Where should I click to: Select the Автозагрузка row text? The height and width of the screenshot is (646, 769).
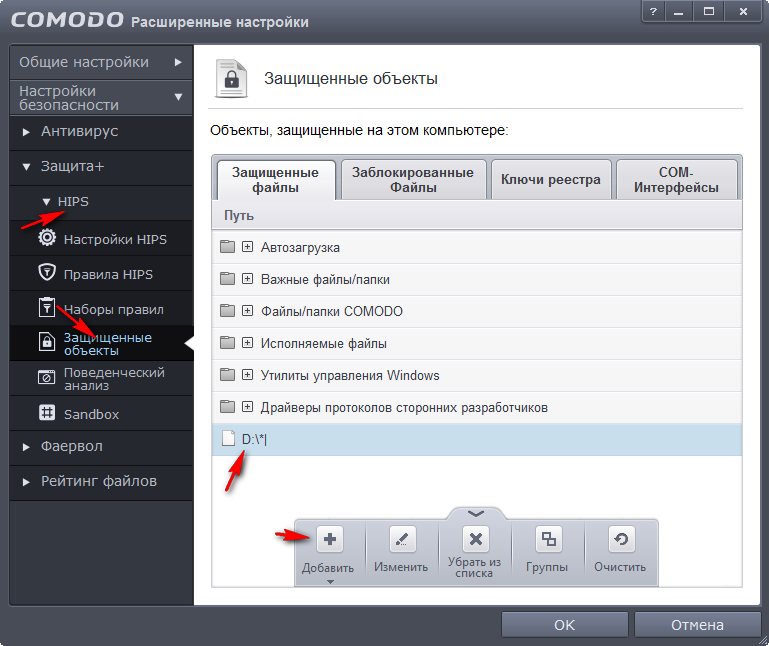300,247
